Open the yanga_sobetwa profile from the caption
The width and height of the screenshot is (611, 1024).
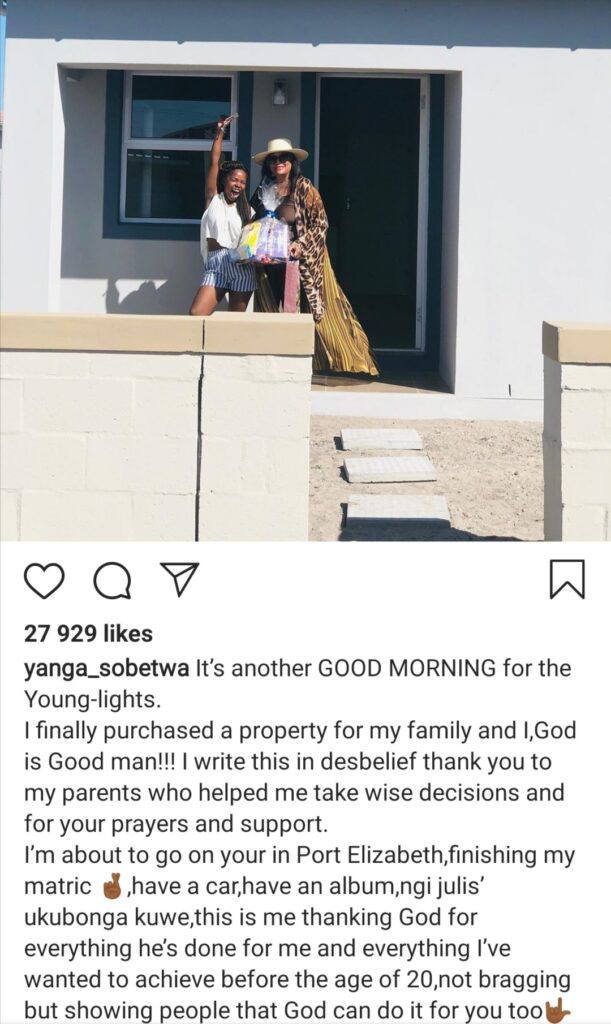tap(106, 669)
